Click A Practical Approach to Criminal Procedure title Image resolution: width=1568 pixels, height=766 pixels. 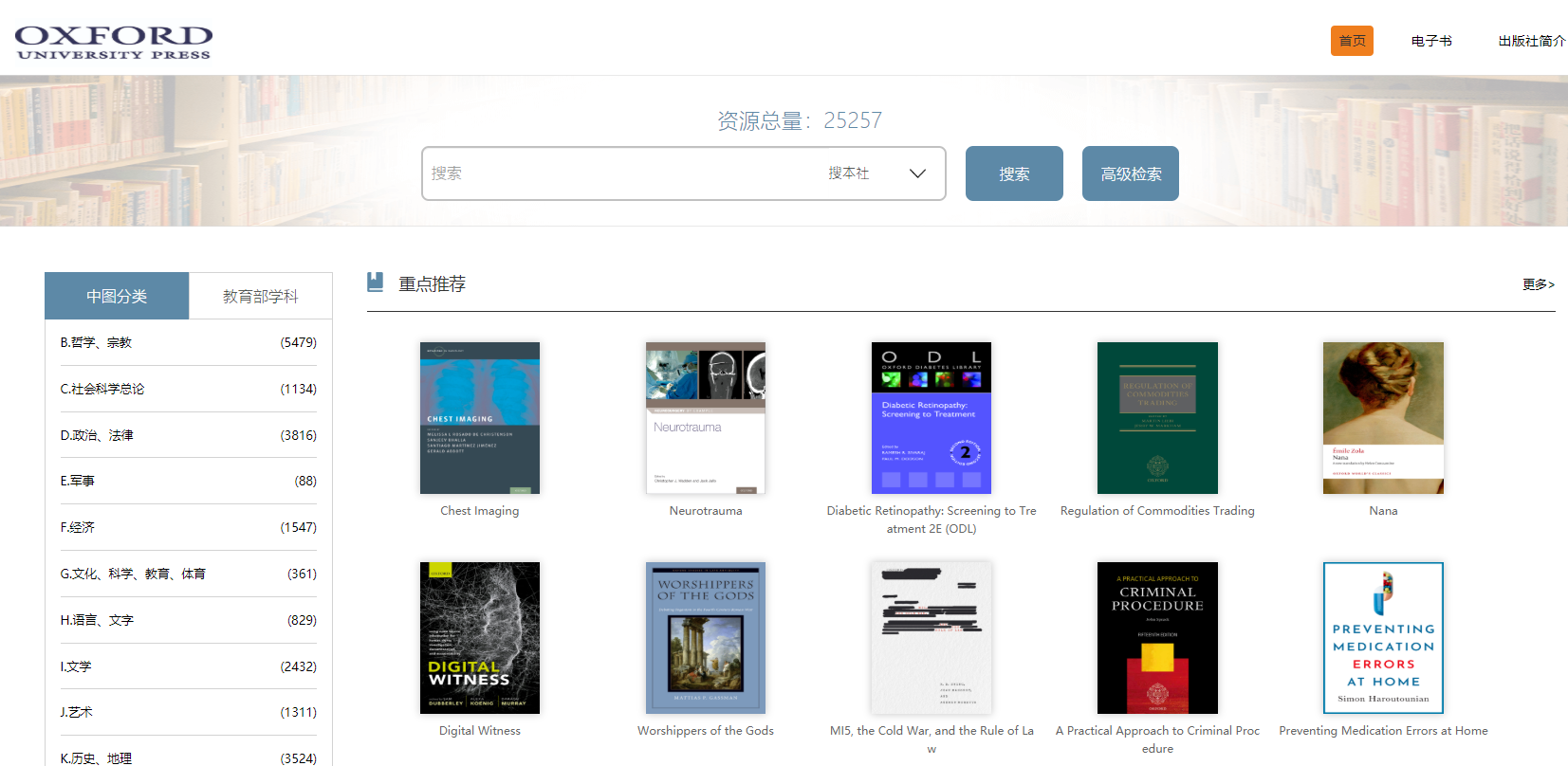coord(1157,739)
